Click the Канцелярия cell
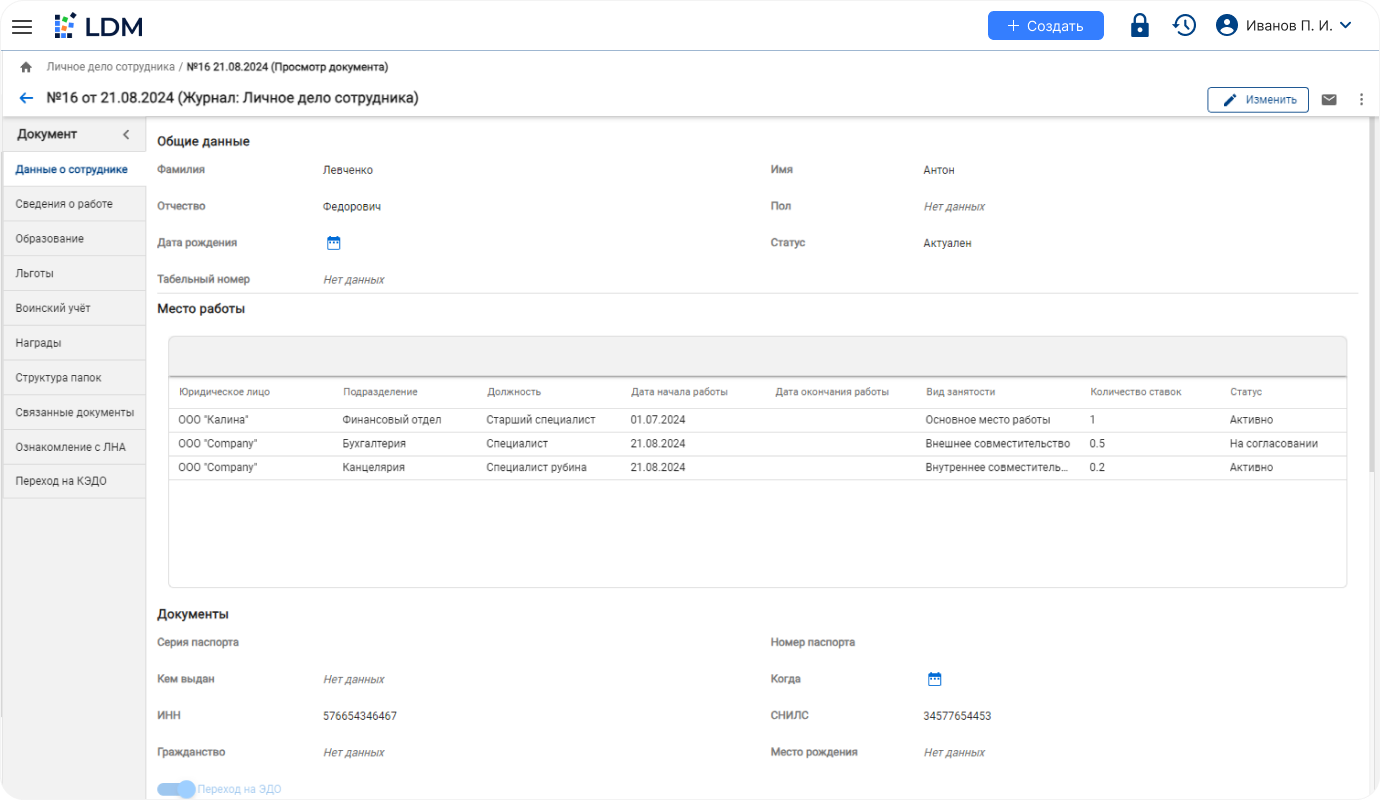 pyautogui.click(x=373, y=467)
